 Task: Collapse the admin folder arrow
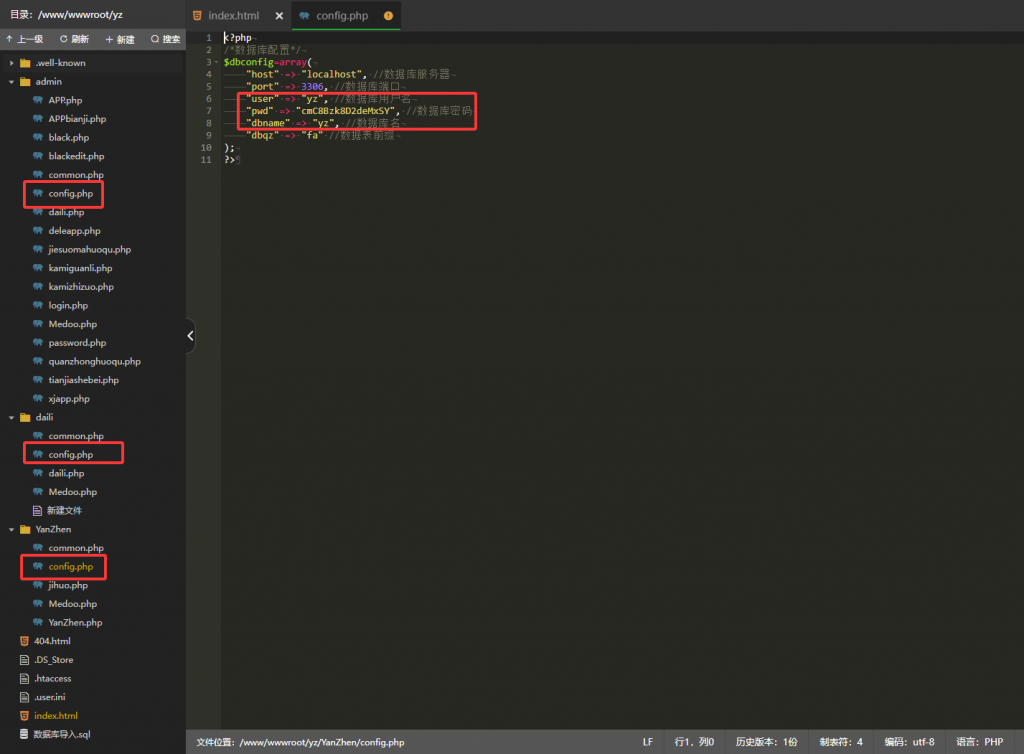[x=11, y=82]
